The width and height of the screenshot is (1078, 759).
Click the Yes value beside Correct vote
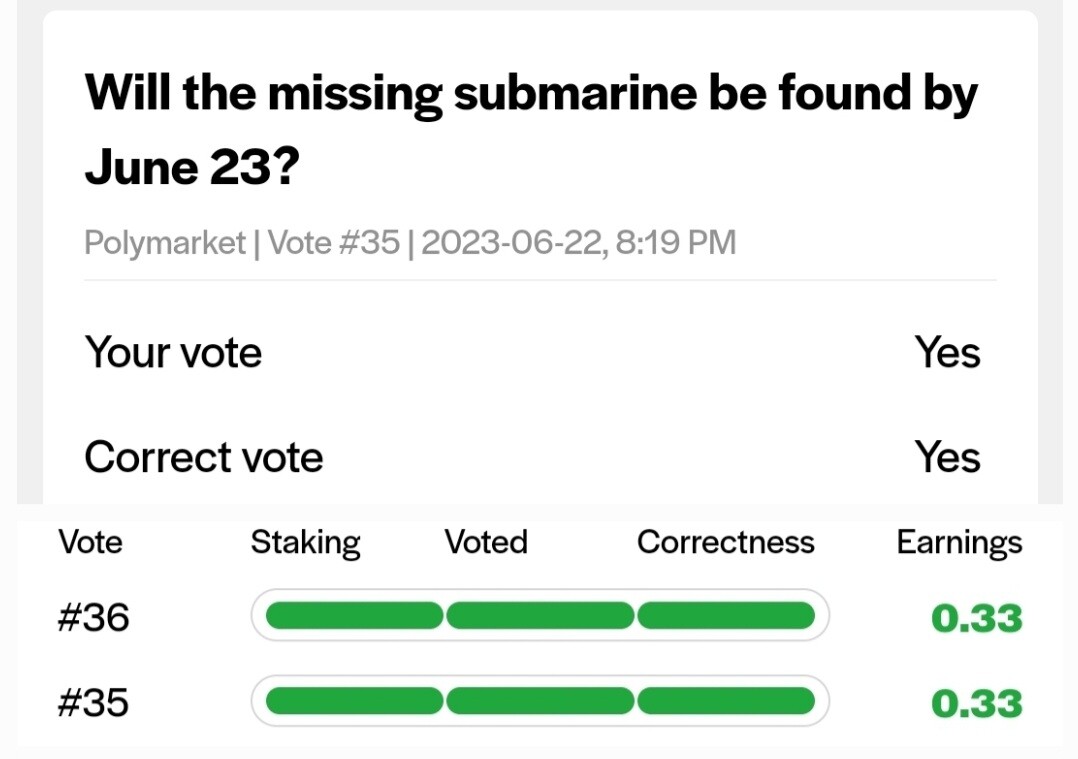(x=947, y=456)
